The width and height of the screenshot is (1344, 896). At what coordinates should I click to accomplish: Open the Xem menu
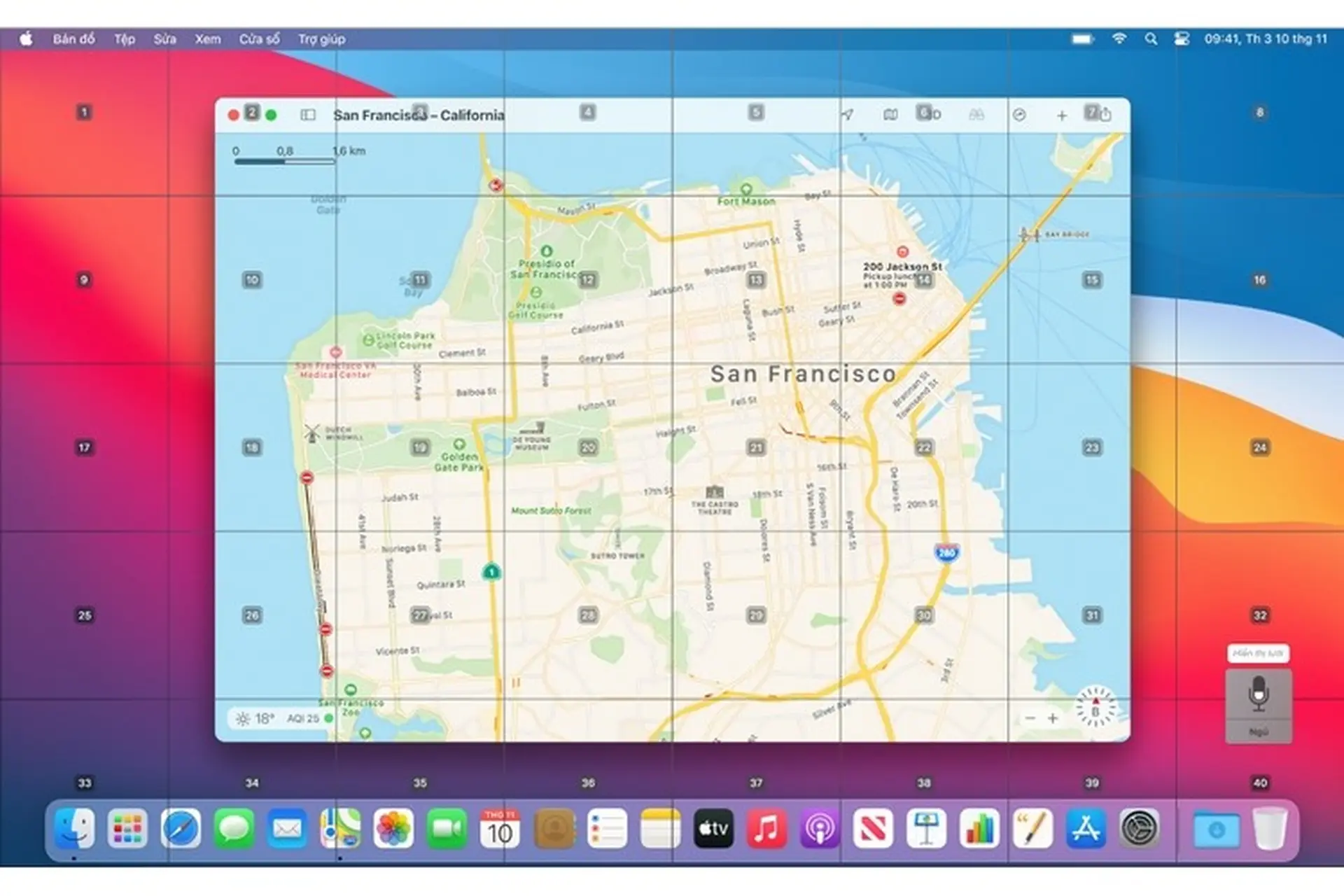pyautogui.click(x=208, y=39)
